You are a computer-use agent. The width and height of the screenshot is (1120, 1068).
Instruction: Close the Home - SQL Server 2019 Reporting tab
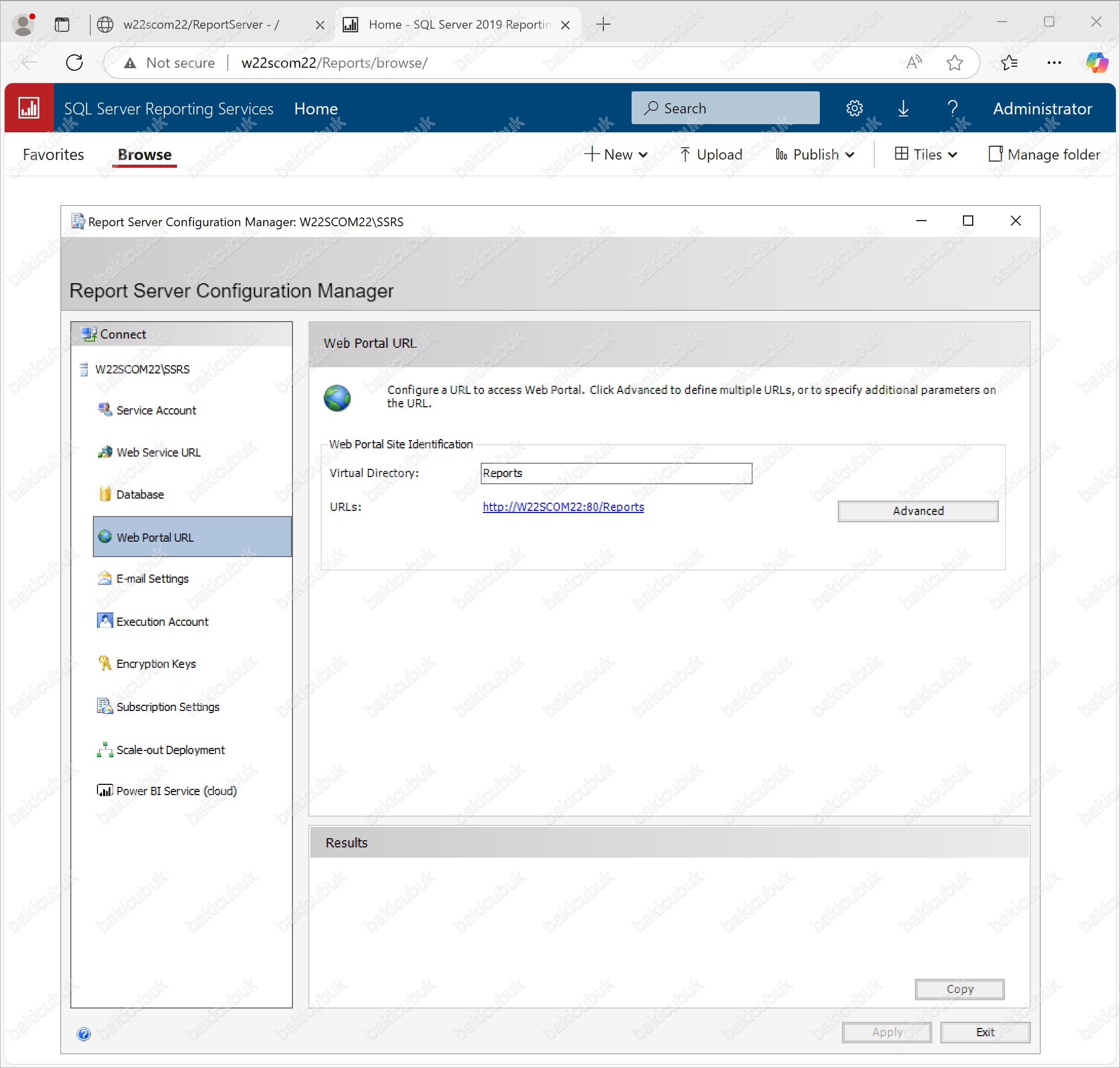click(565, 25)
